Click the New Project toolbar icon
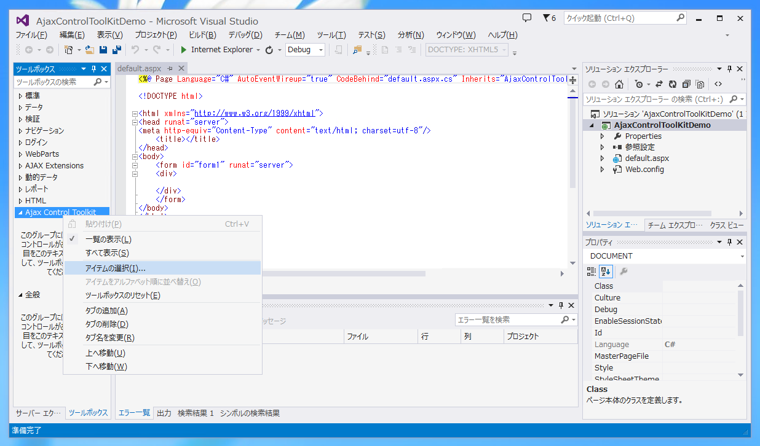Screen dimensions: 760x446 click(68, 49)
